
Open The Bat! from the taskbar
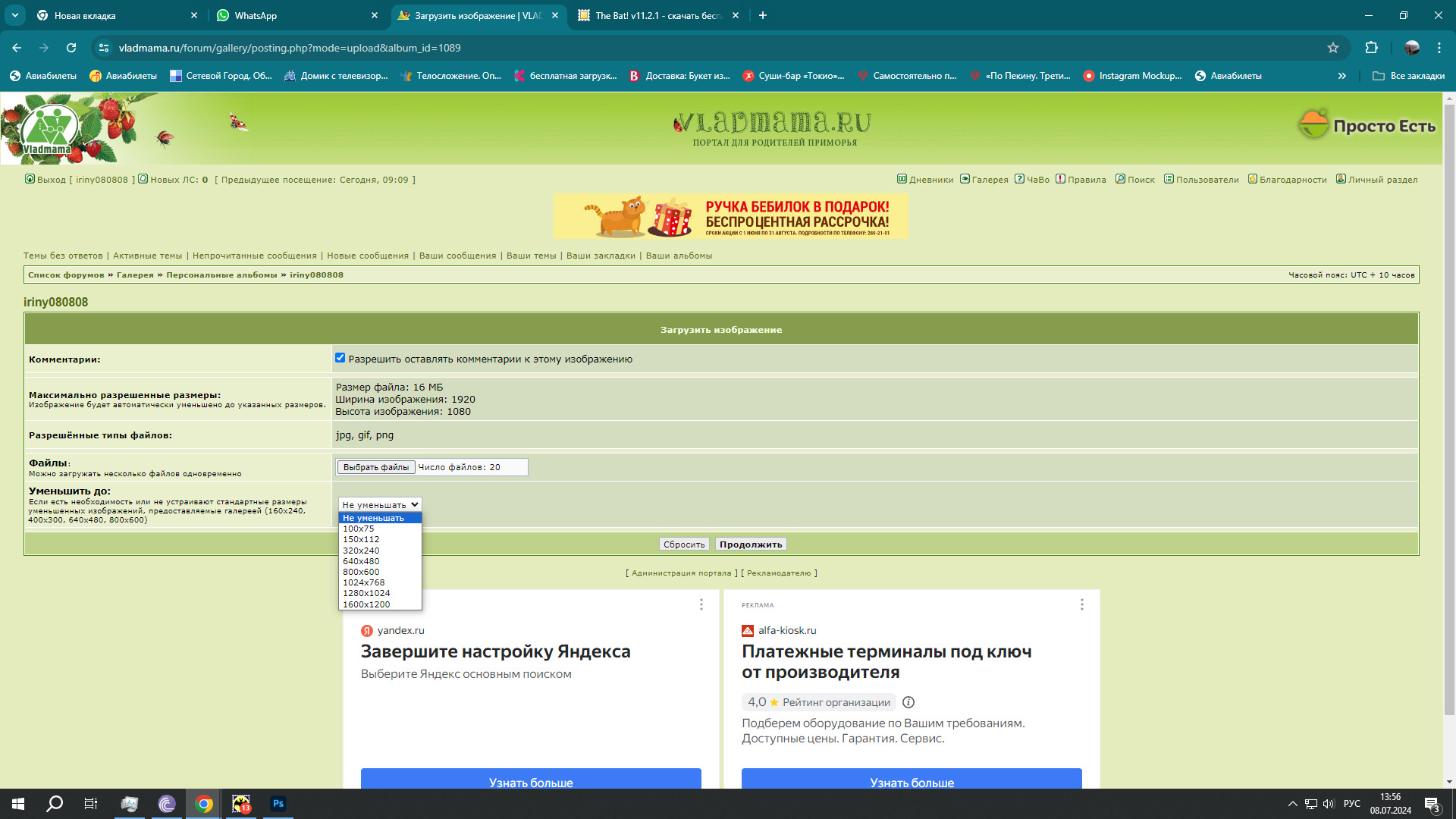[x=241, y=804]
